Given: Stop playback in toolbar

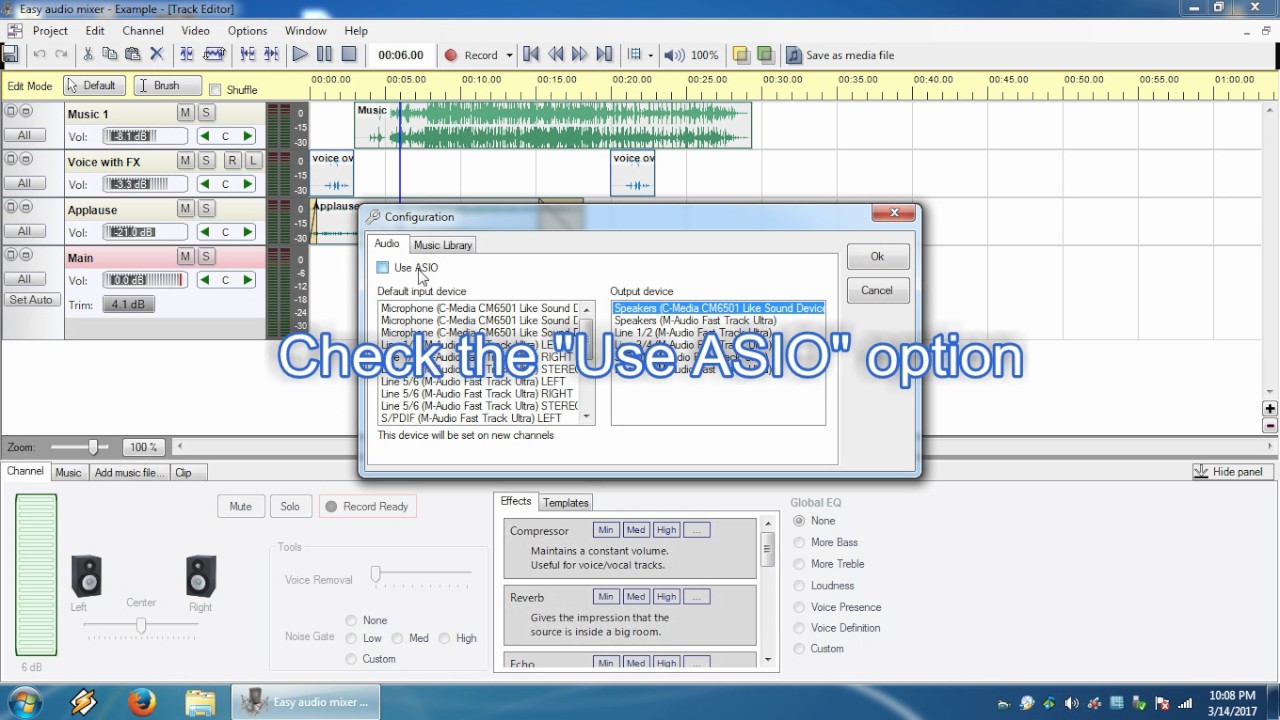Looking at the screenshot, I should click(349, 55).
